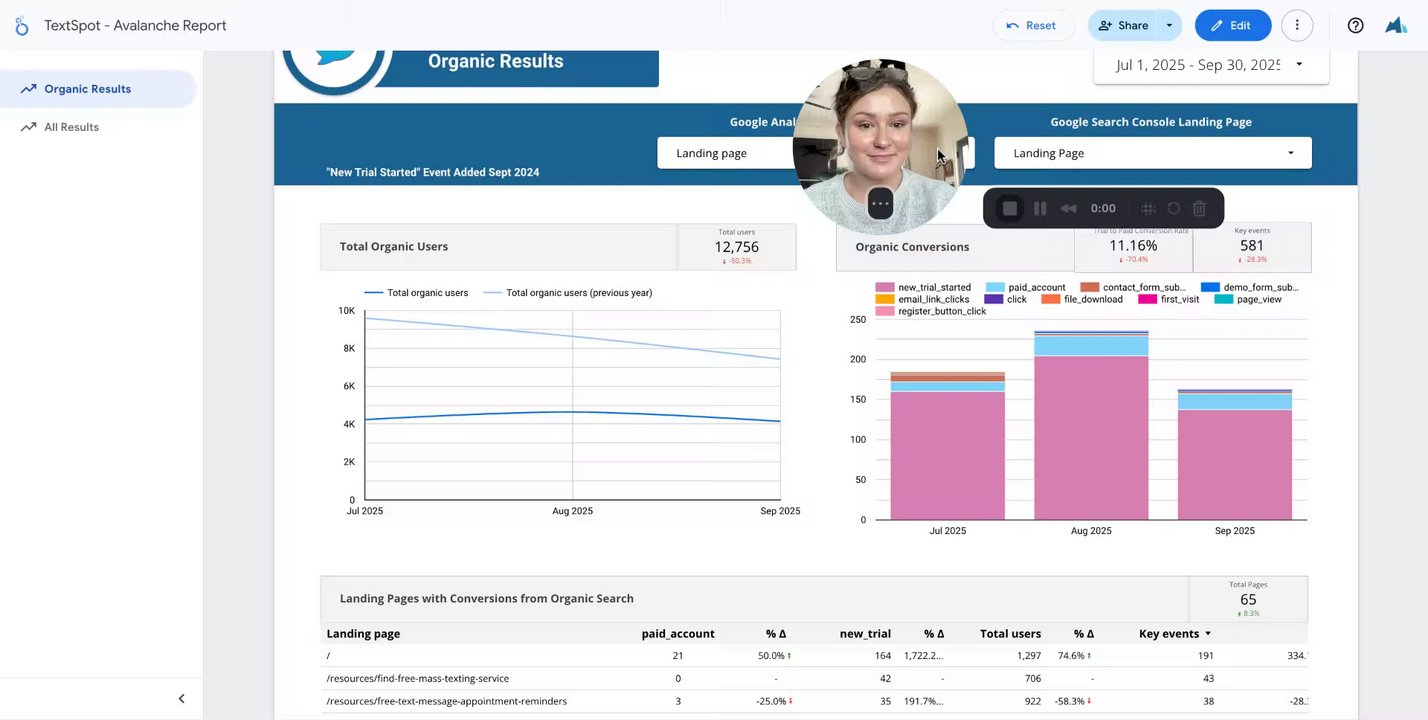
Task: Click the rewind recording icon
Action: tap(1068, 208)
